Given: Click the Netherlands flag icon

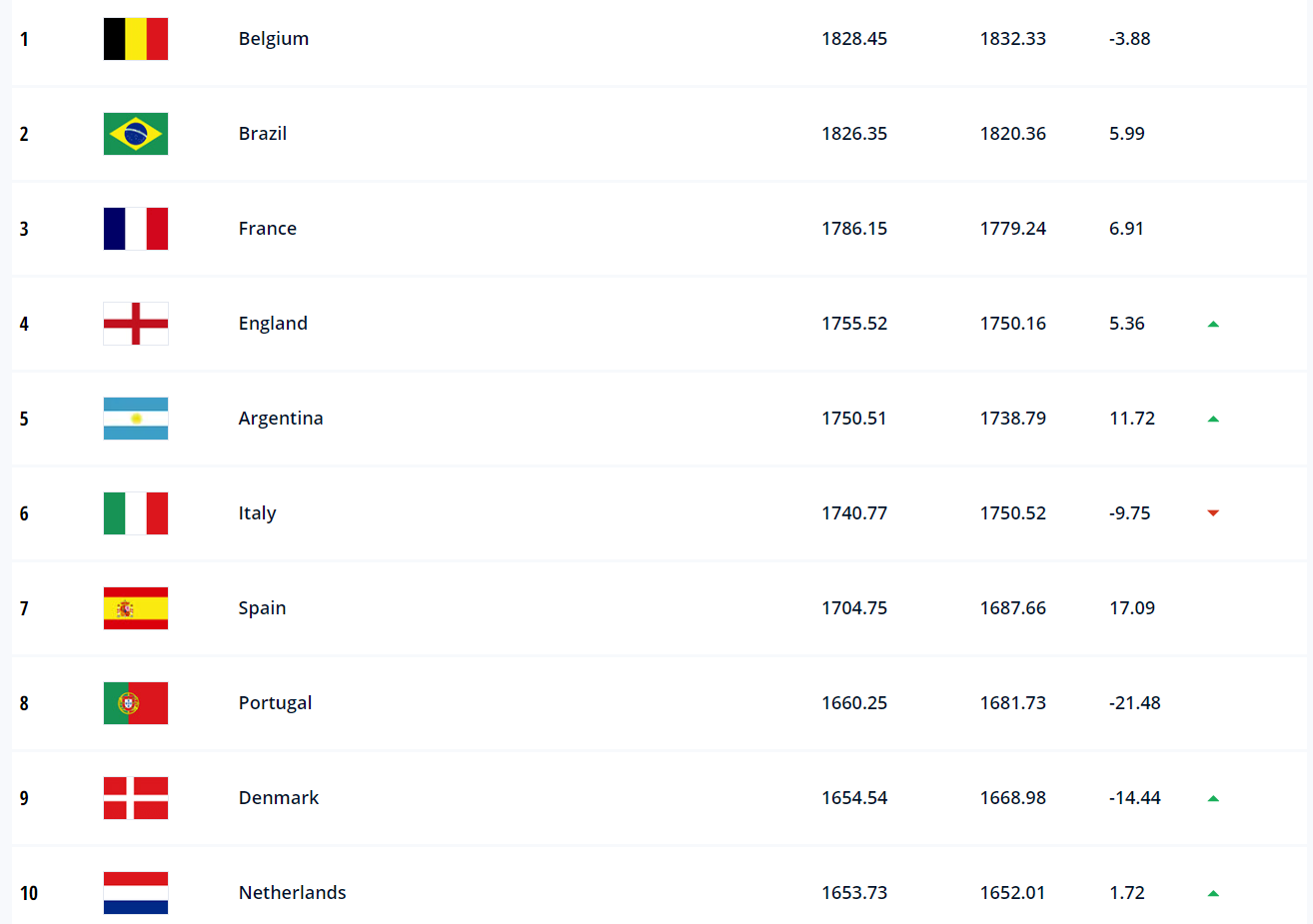Looking at the screenshot, I should 136,893.
